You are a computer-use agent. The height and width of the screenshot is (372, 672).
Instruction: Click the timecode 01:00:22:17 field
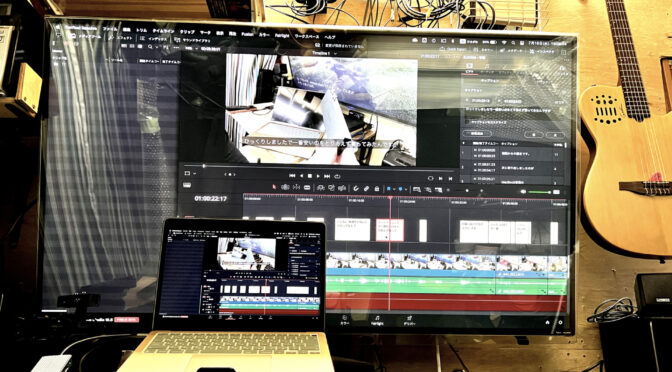[x=210, y=198]
